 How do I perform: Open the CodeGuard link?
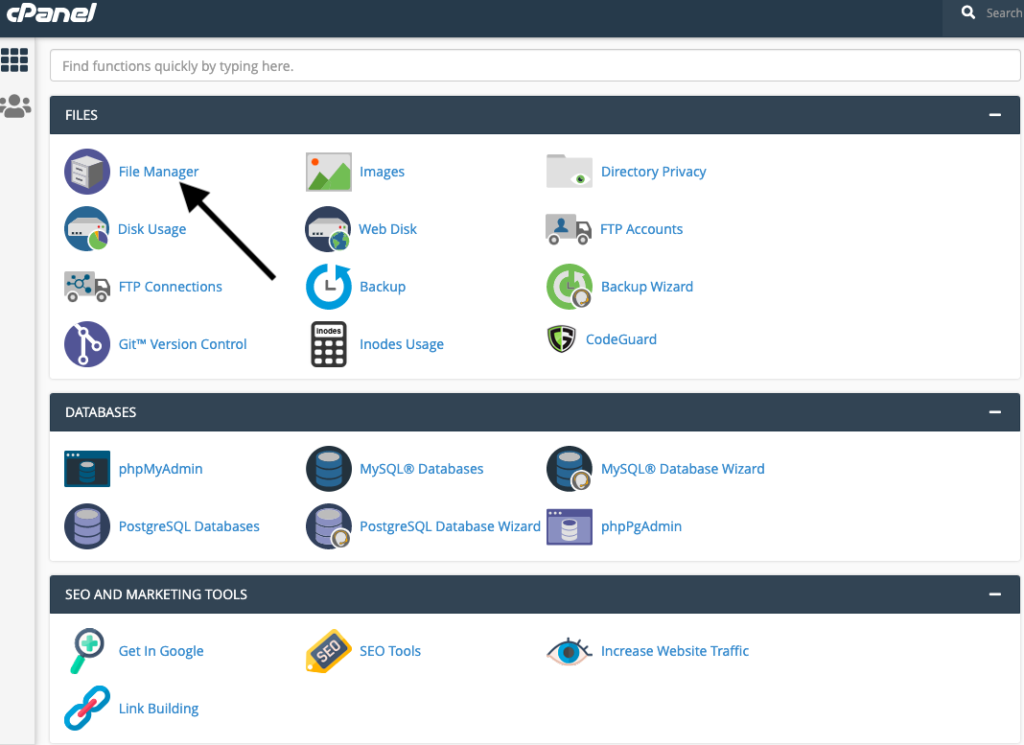pyautogui.click(x=621, y=339)
